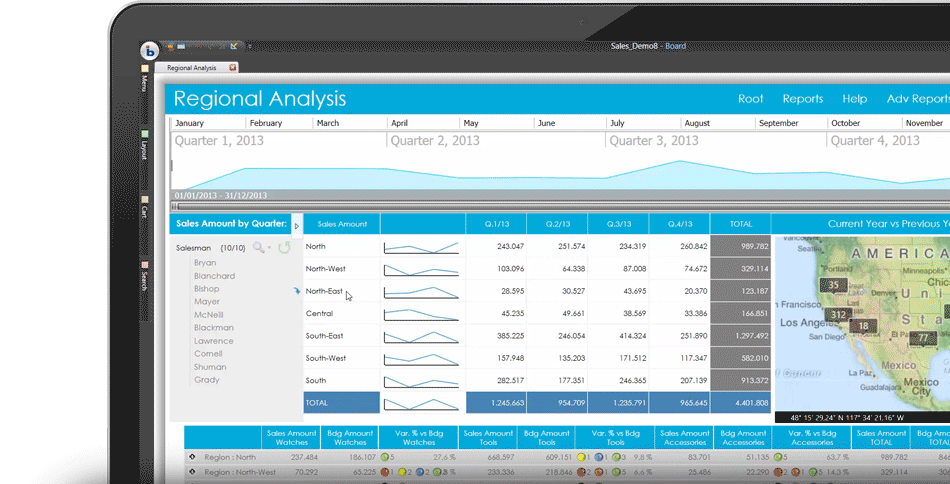Select salesman McNeill in the list
Image resolution: width=950 pixels, height=484 pixels.
[208, 315]
